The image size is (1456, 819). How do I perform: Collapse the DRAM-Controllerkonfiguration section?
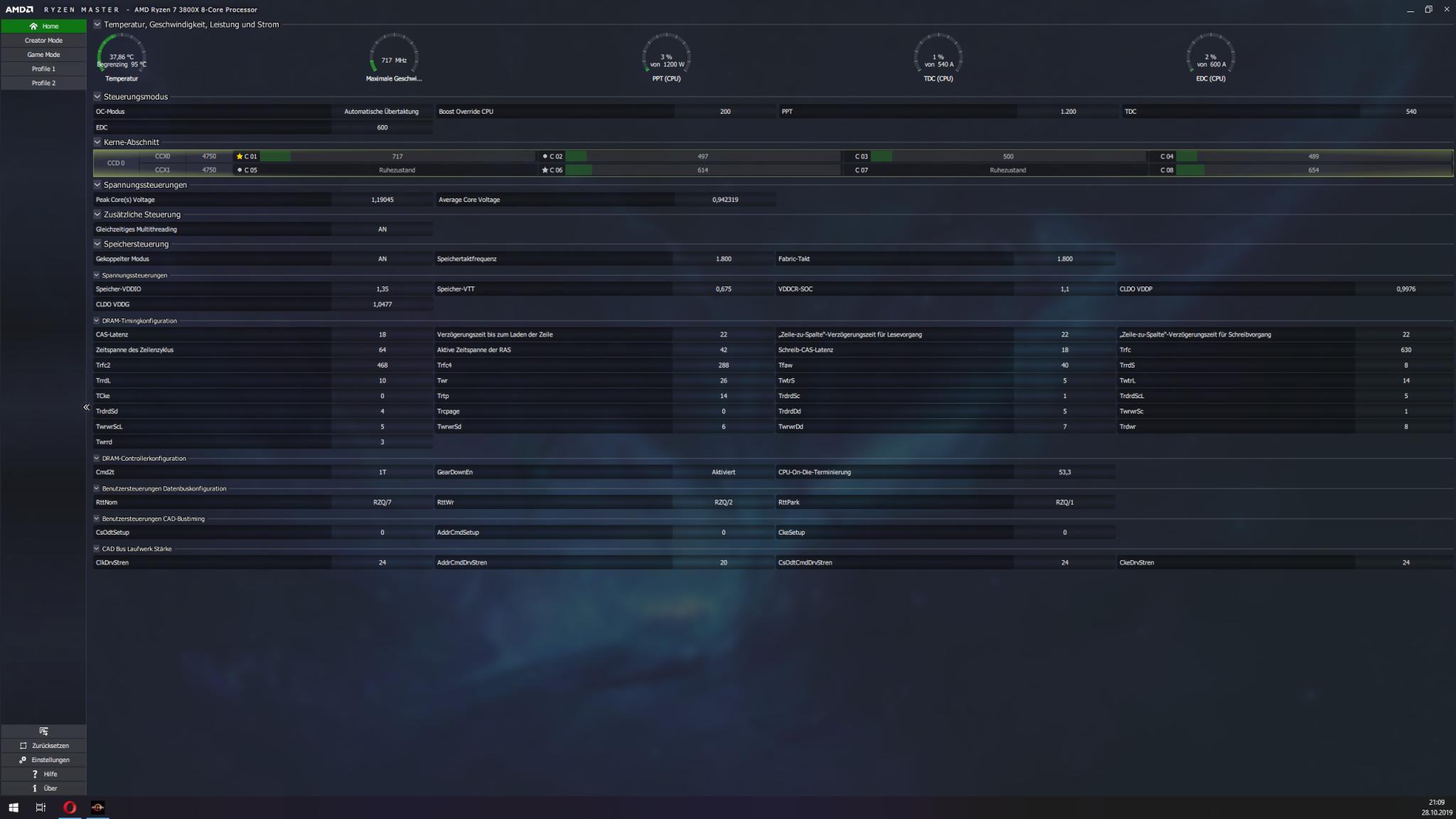click(x=97, y=459)
